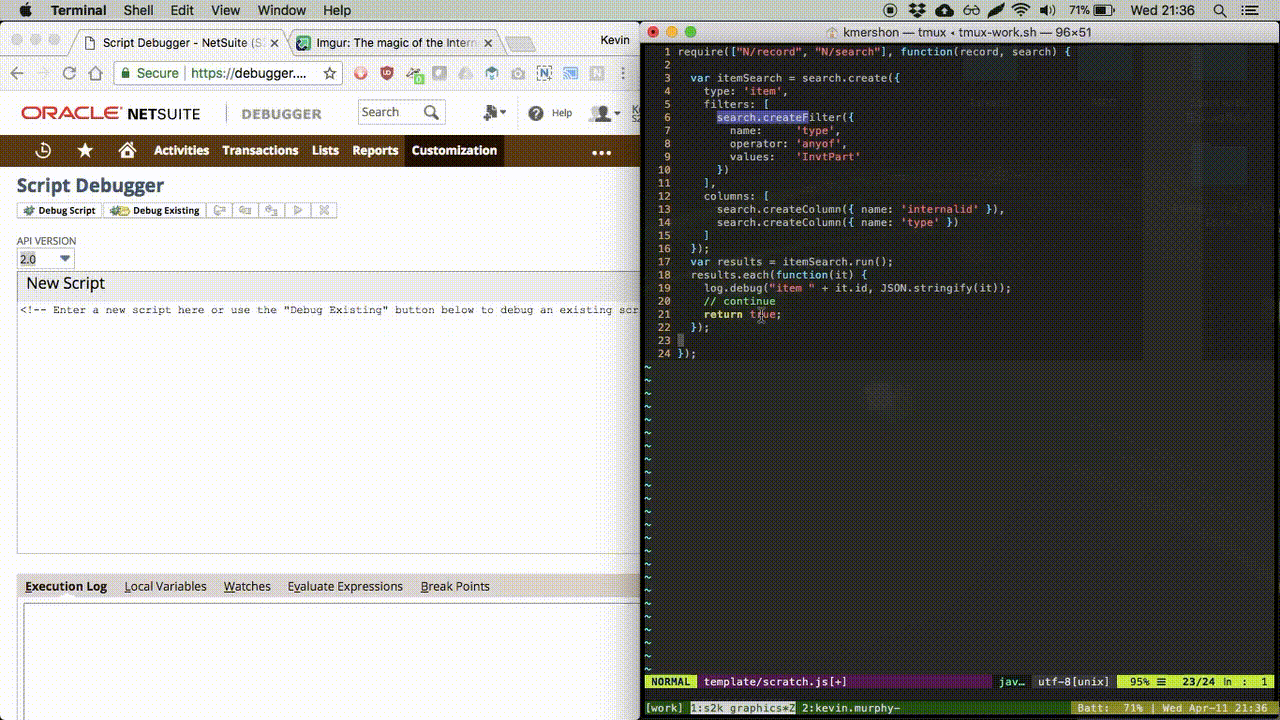Open the Shortcuts star icon in NetSuite
This screenshot has width=1280, height=720.
[x=85, y=150]
